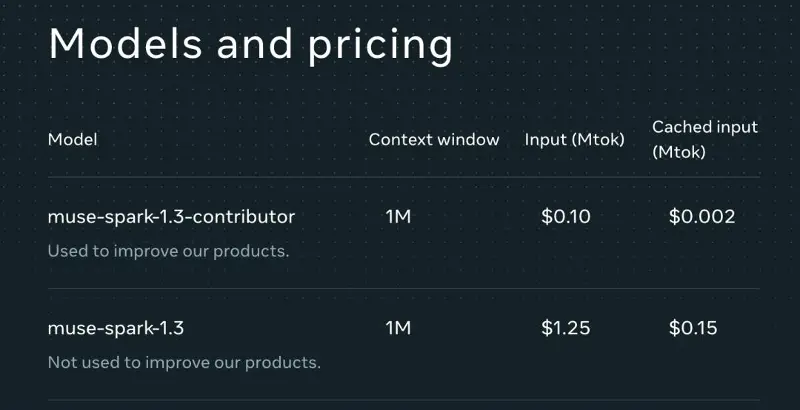Viewport: 800px width, 410px height.
Task: Click '(Mtok)' under Cached input header
Action: coord(679,152)
